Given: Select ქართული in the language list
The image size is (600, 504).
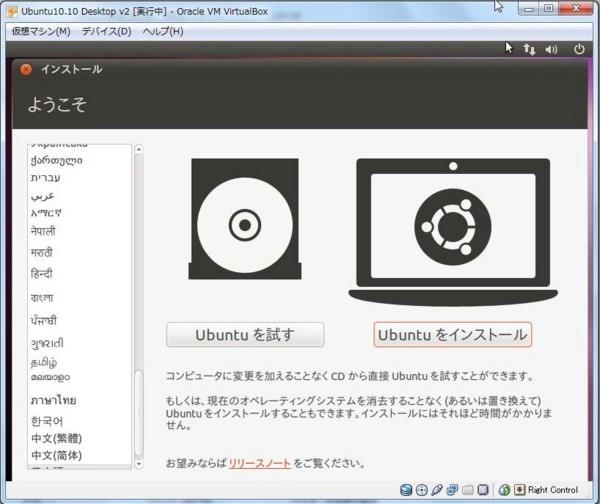Looking at the screenshot, I should pyautogui.click(x=57, y=160).
